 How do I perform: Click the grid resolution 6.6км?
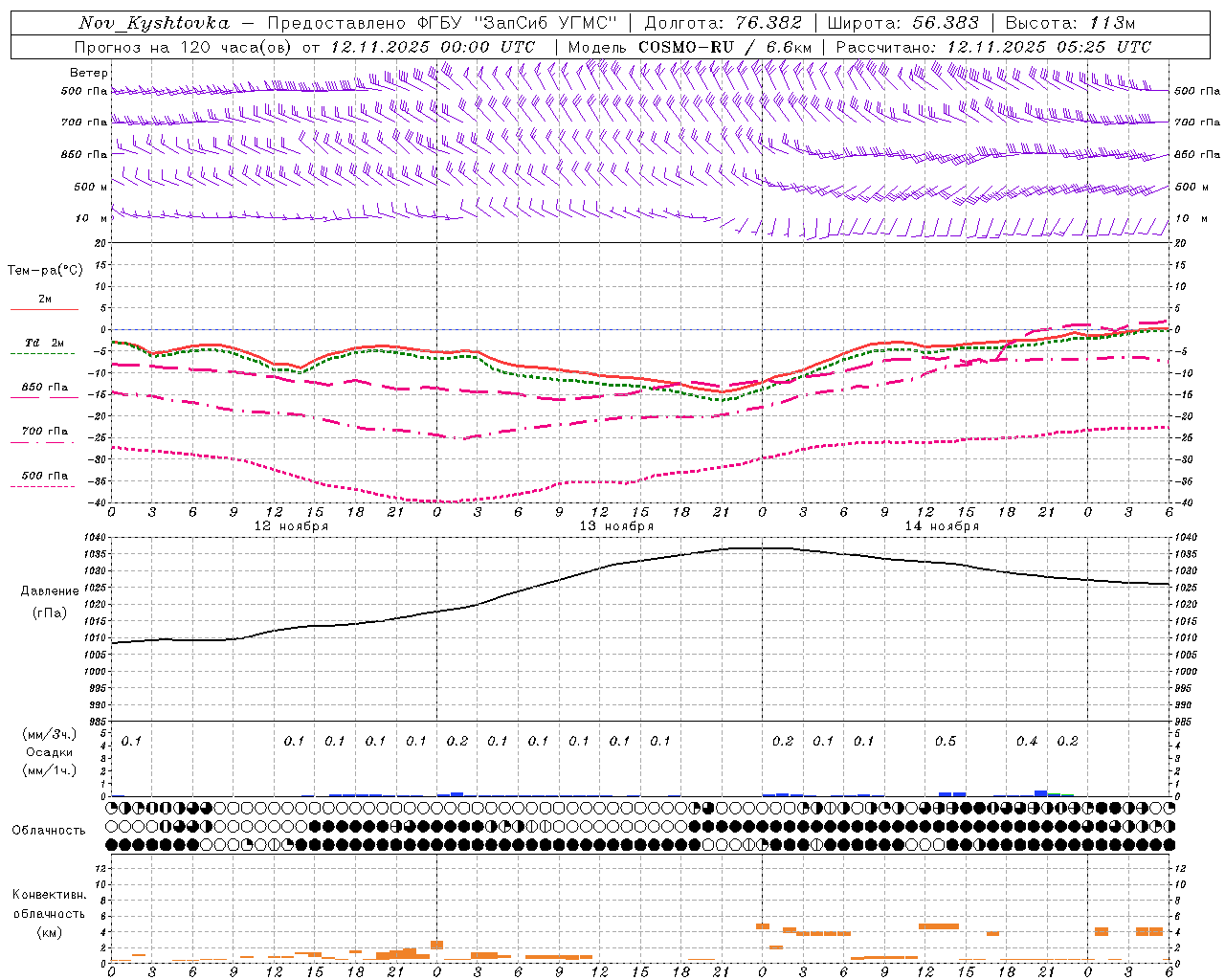tap(790, 47)
